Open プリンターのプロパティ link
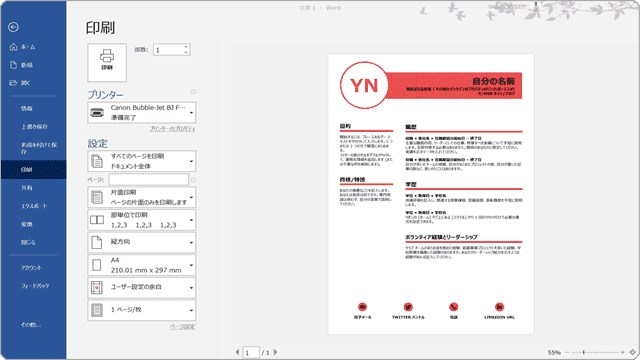 coord(172,129)
